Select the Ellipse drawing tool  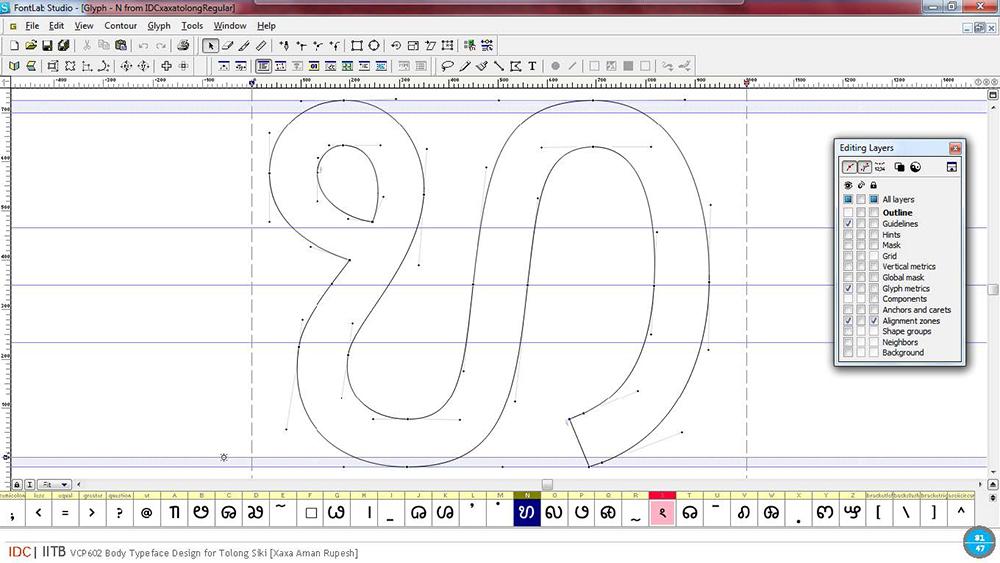point(374,45)
